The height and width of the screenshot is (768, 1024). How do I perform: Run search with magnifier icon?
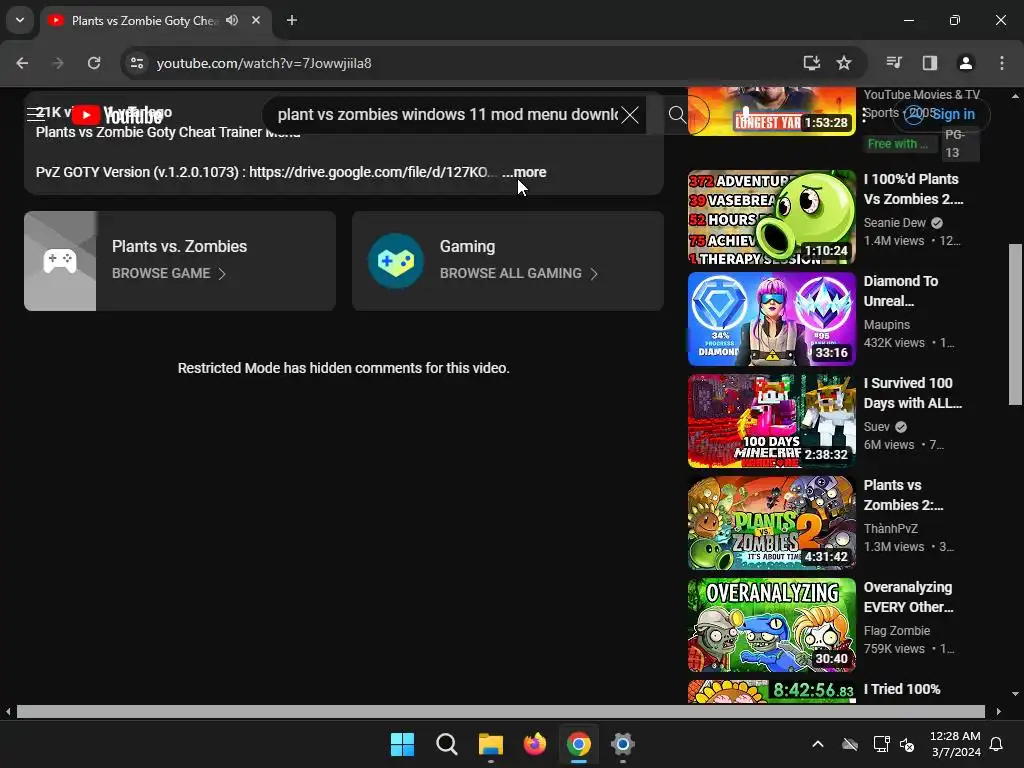tap(677, 115)
